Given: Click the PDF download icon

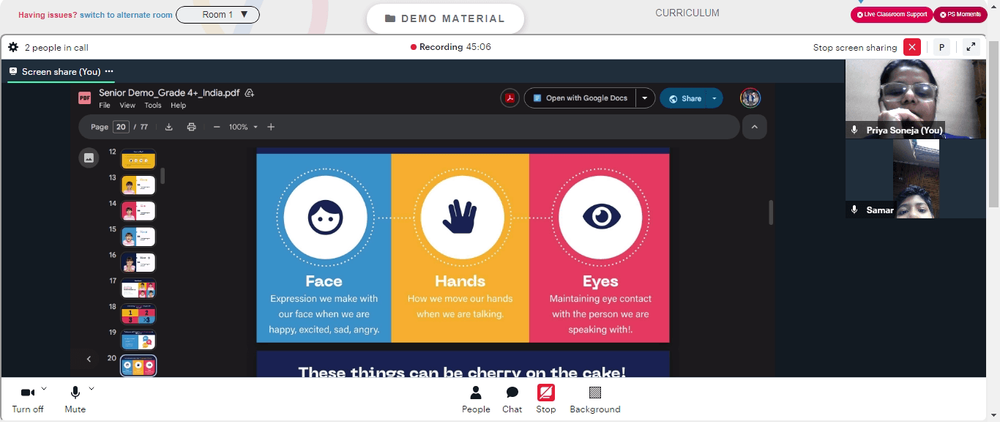Looking at the screenshot, I should point(169,127).
